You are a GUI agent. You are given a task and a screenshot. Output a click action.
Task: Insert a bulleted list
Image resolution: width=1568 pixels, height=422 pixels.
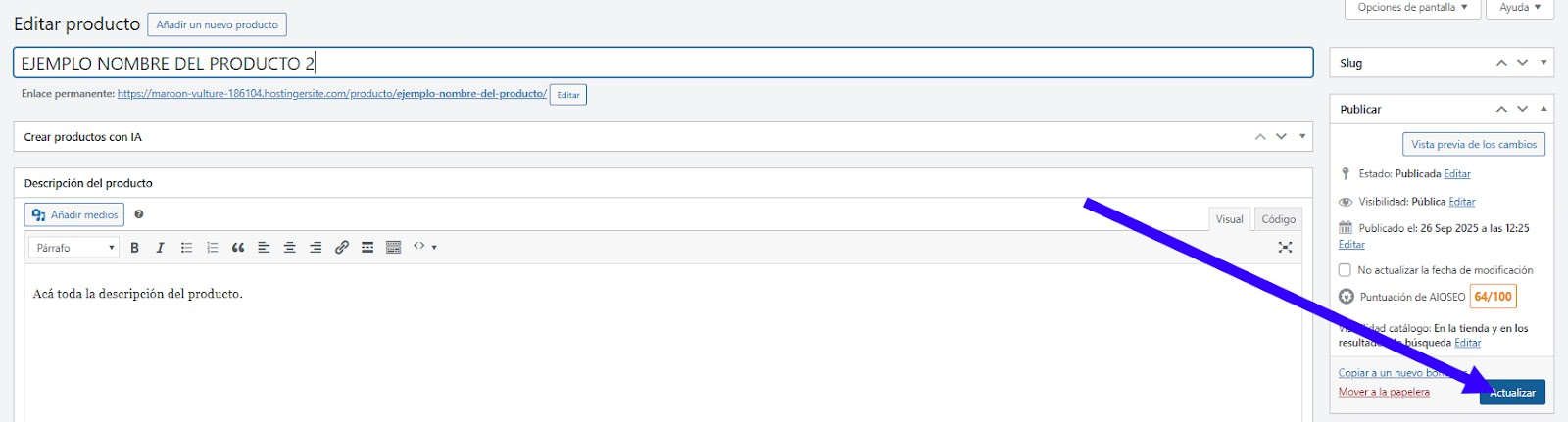[x=186, y=248]
